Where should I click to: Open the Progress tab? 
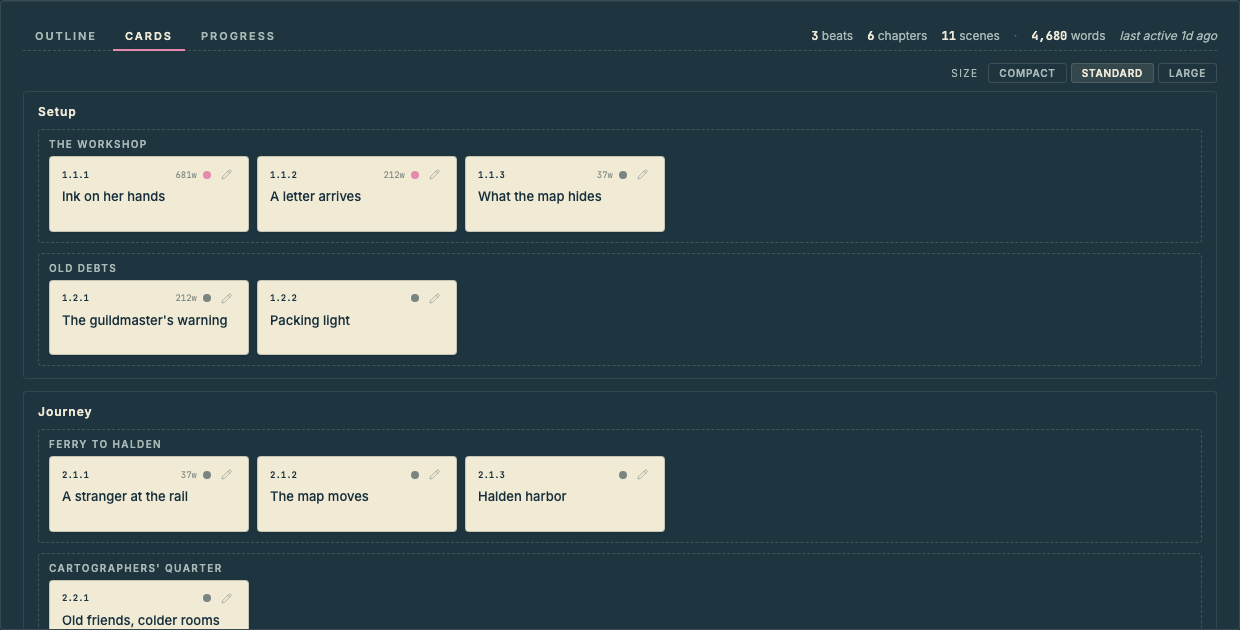238,36
